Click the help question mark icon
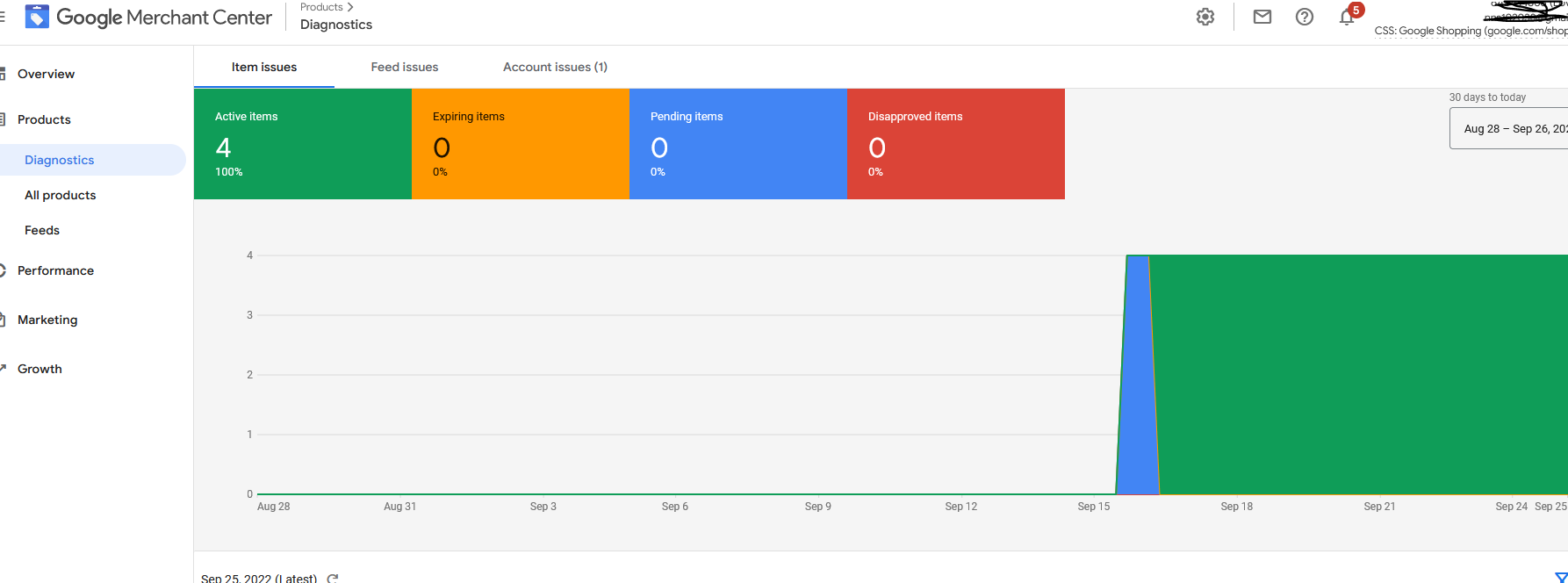Screen dimensions: 1568x583 tap(1305, 17)
